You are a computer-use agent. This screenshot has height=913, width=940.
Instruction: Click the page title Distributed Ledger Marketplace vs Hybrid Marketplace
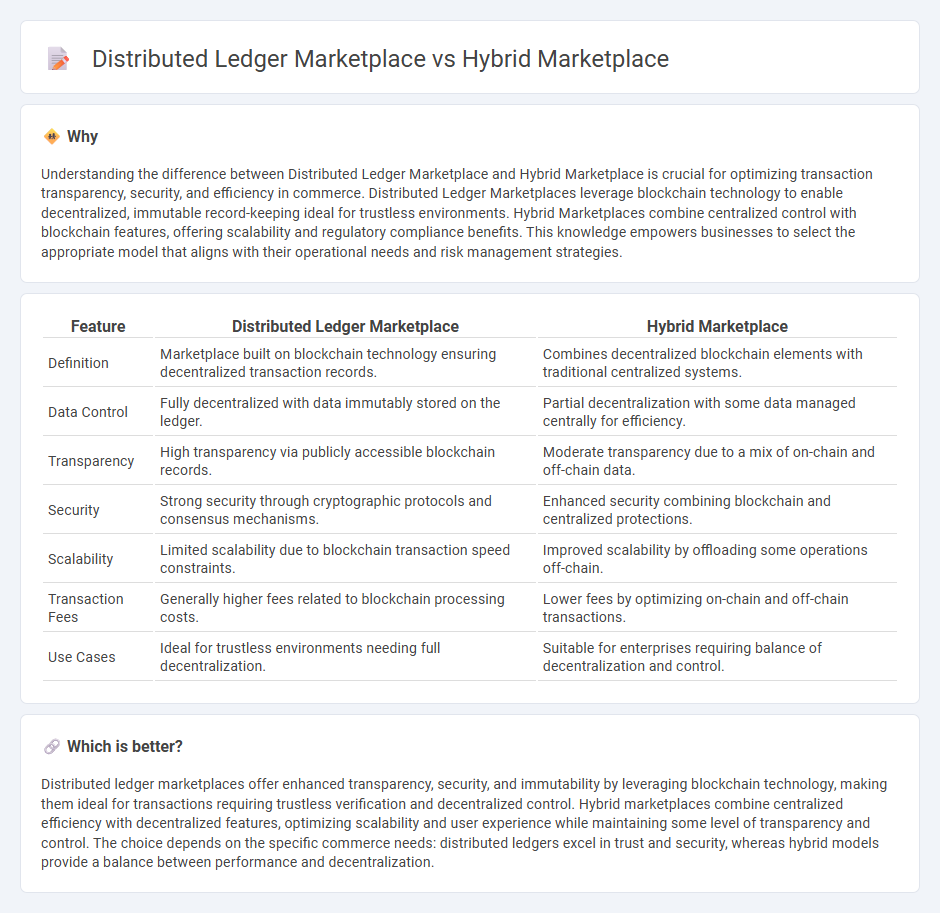point(380,59)
